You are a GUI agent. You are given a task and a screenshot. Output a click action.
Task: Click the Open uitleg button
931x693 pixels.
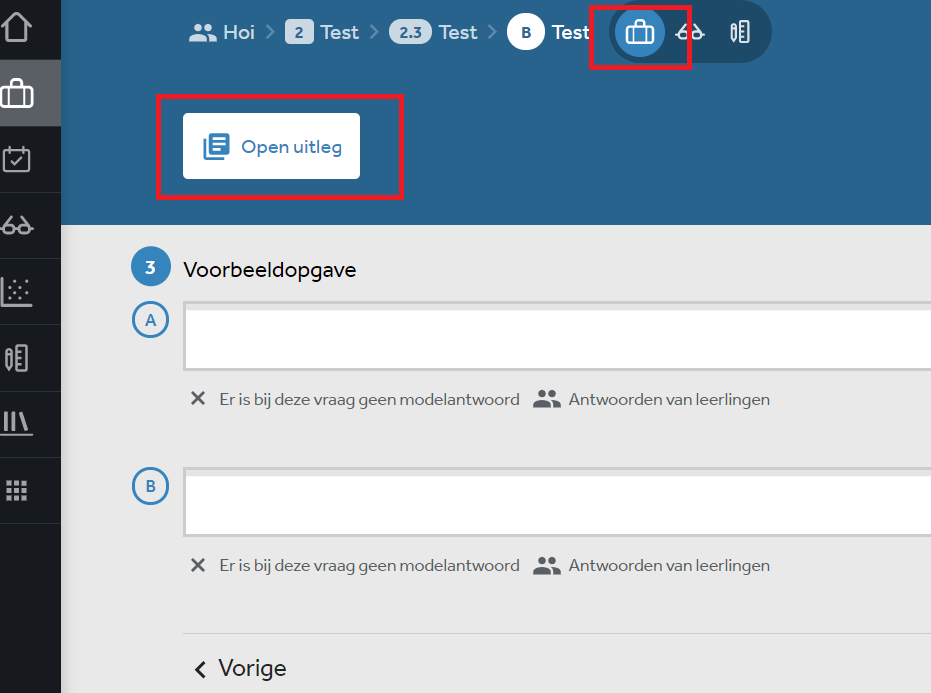click(x=271, y=146)
